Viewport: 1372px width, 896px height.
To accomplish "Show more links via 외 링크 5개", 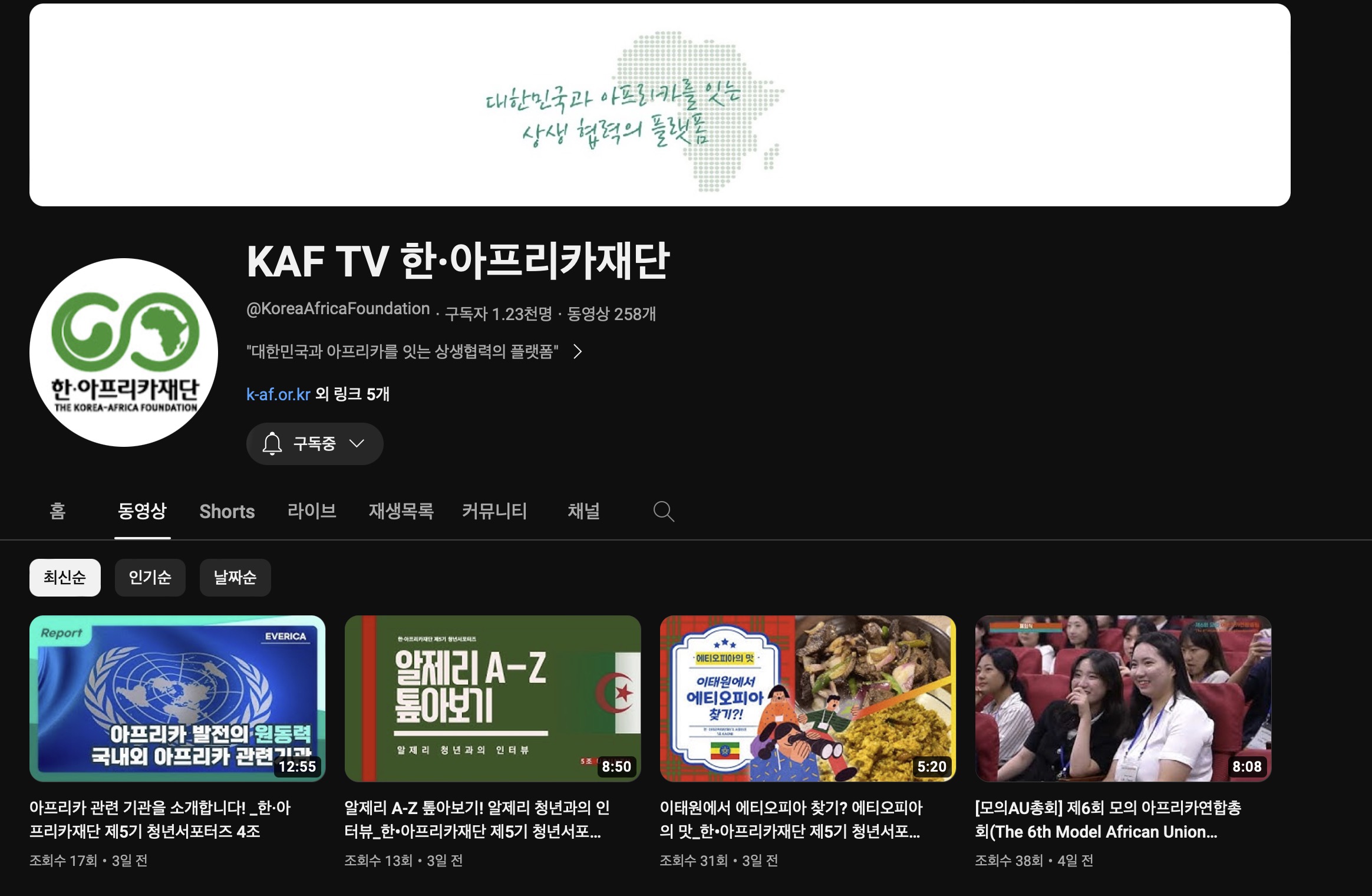I will pyautogui.click(x=352, y=394).
